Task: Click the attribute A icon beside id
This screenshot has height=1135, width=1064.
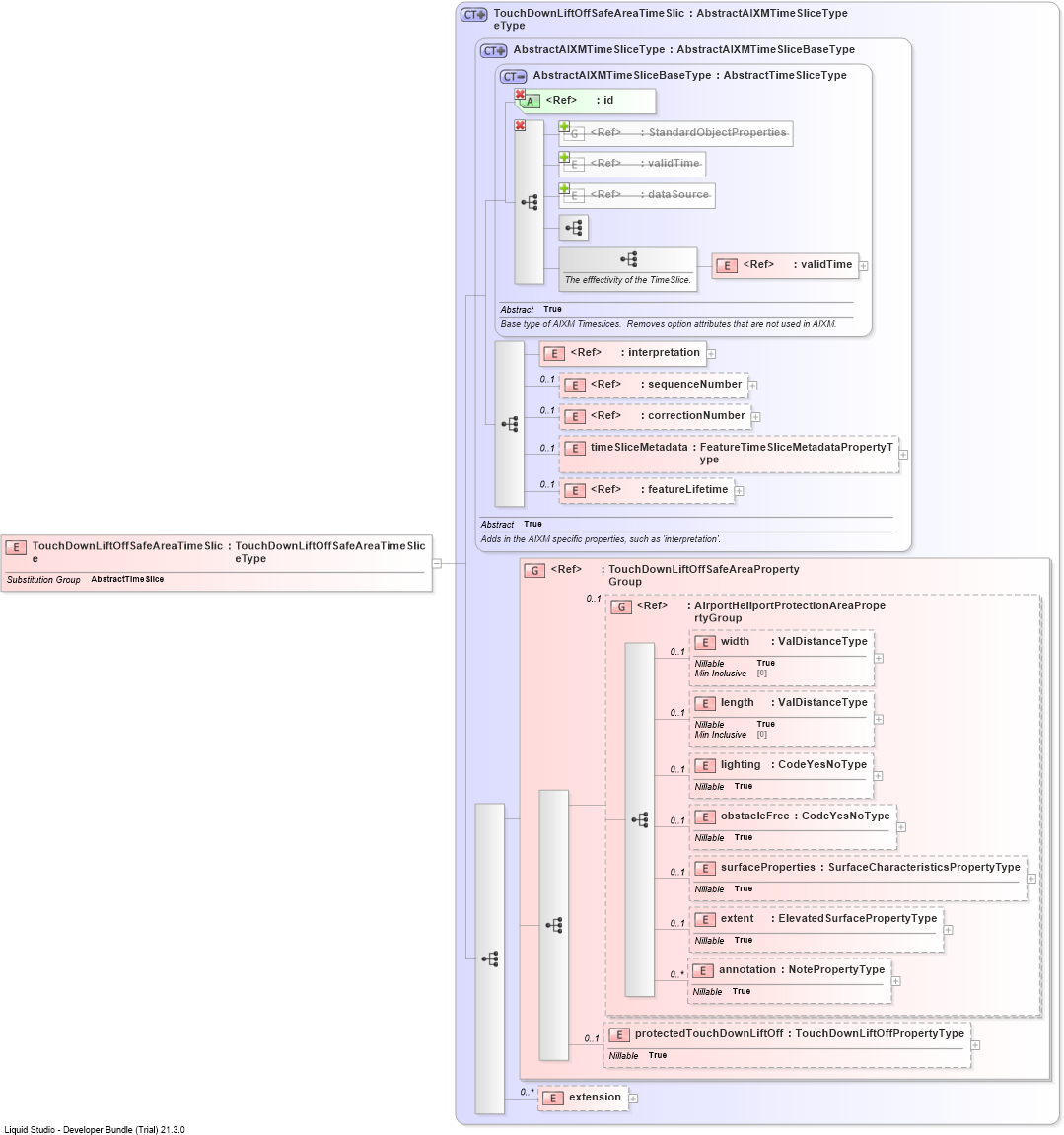Action: pyautogui.click(x=530, y=102)
